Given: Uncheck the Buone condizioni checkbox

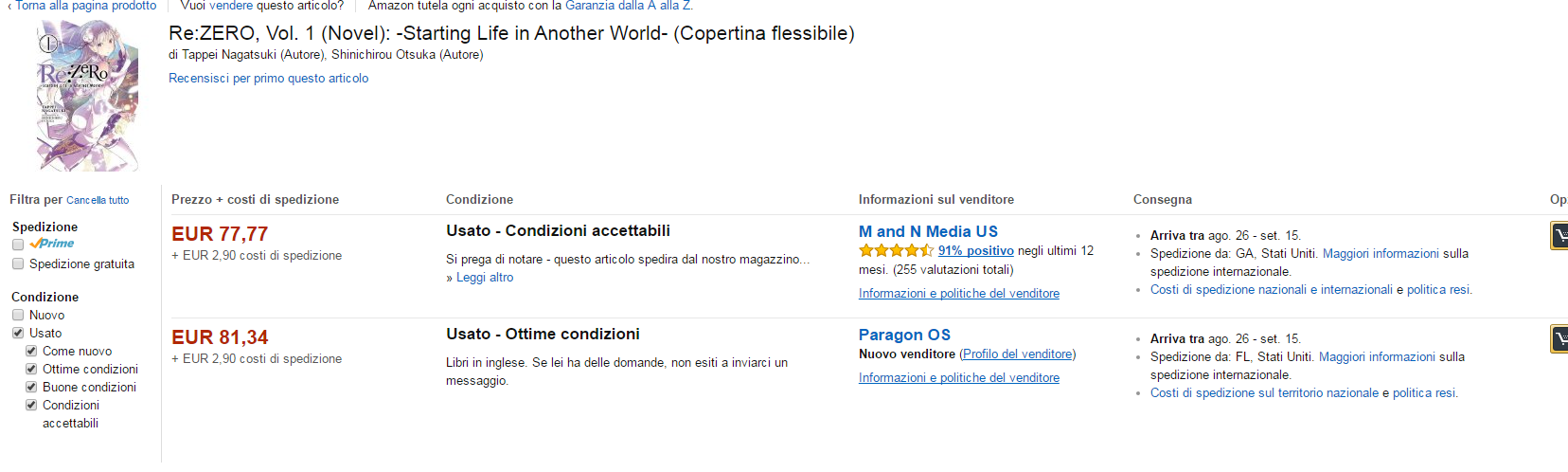Looking at the screenshot, I should (x=31, y=387).
